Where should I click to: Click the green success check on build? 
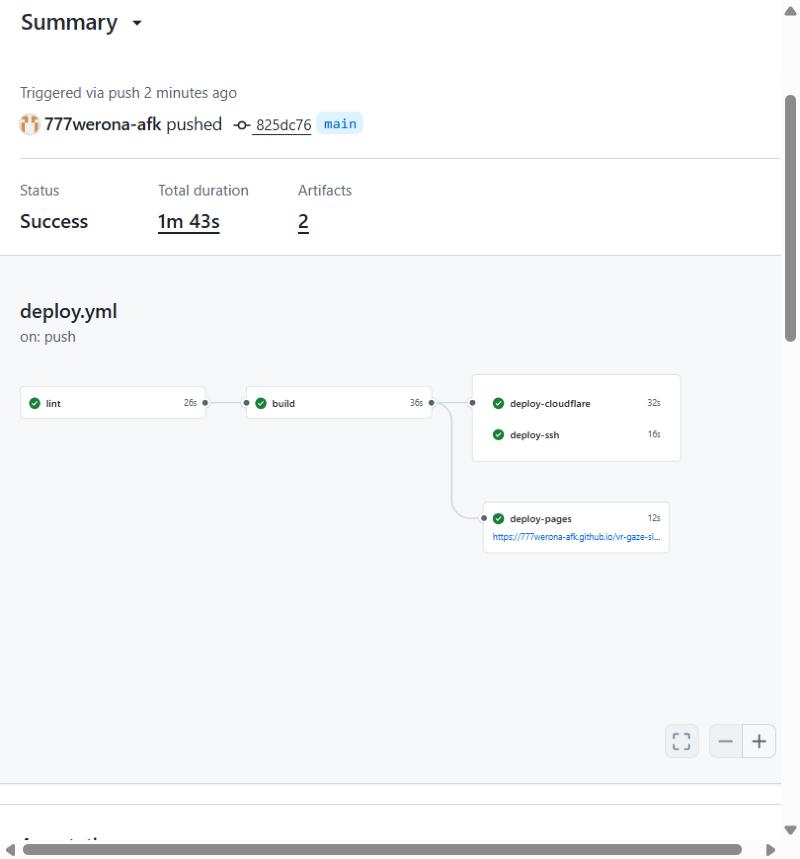261,403
